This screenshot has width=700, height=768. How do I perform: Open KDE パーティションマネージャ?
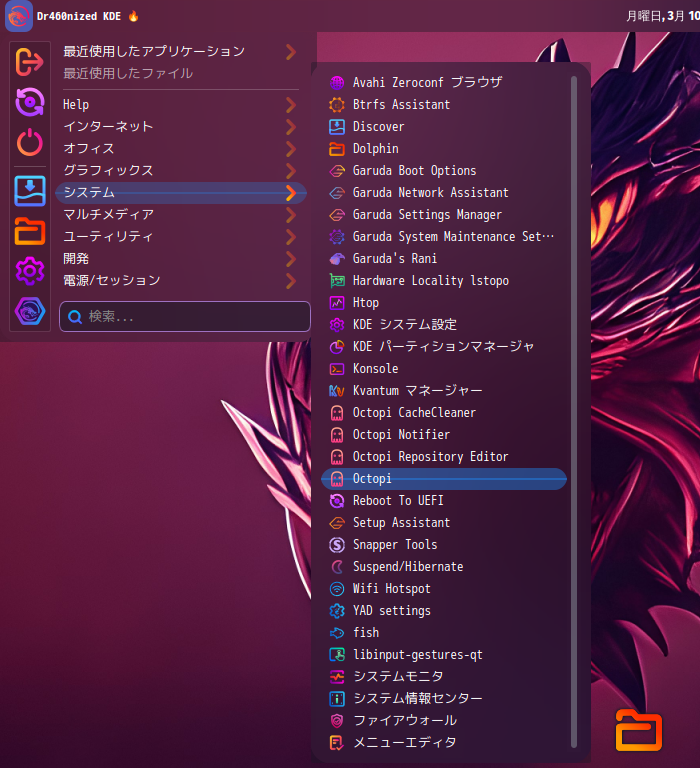click(x=444, y=347)
